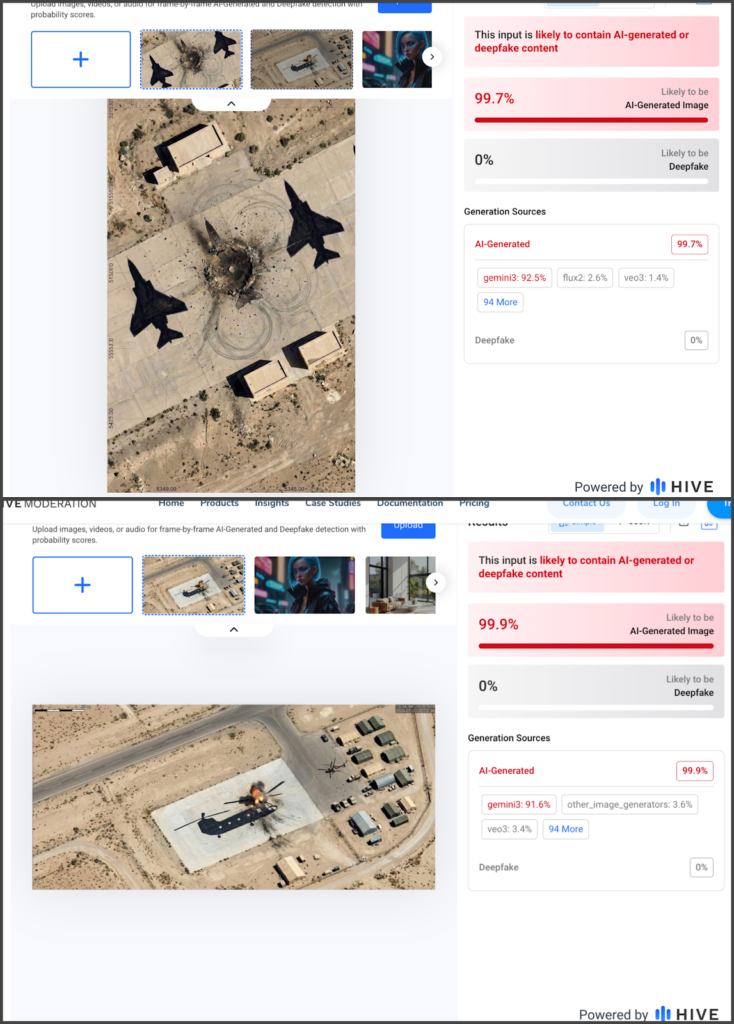
Task: Expand '94 More' next to veo3: 3.4%
Action: (565, 829)
